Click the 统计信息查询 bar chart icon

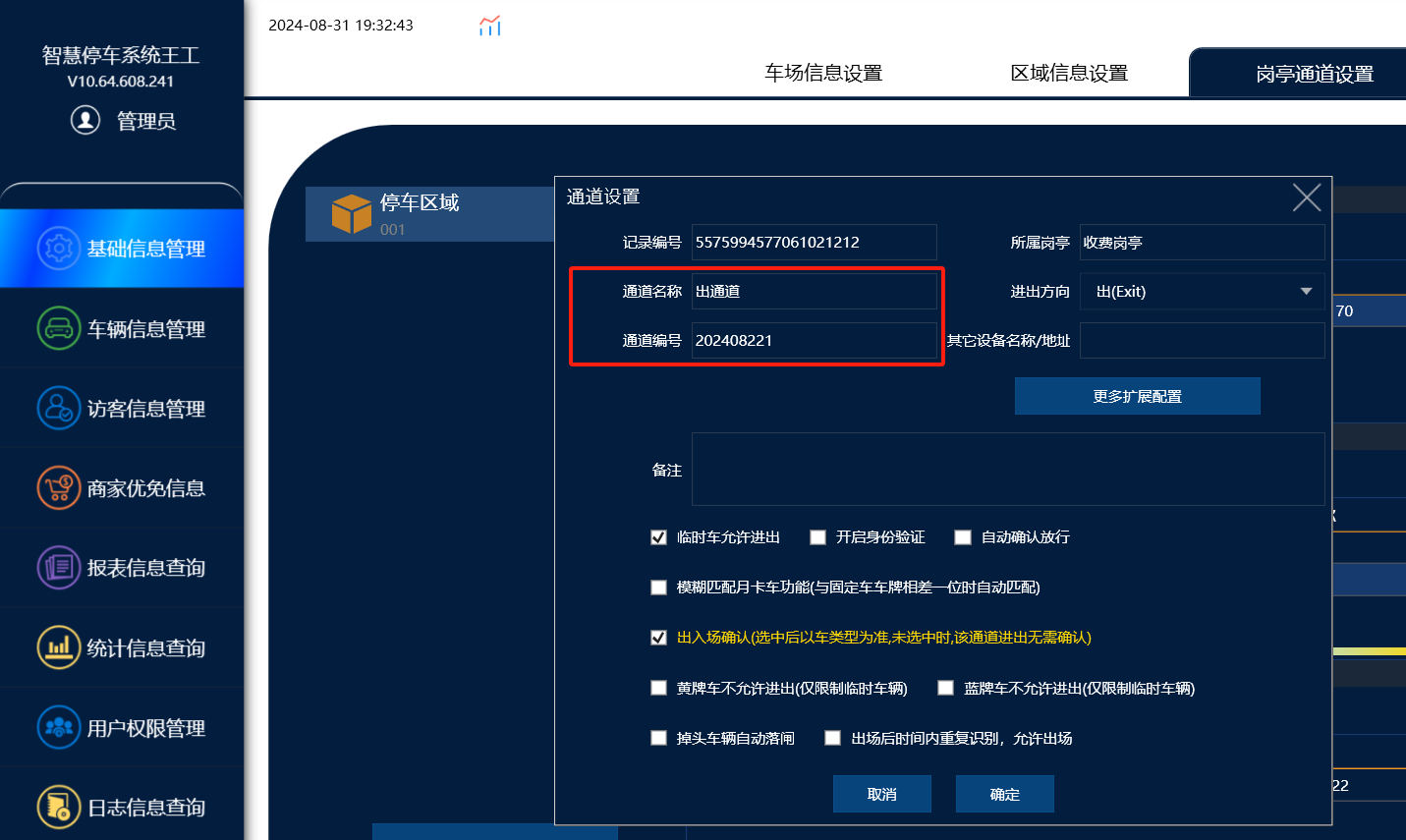59,647
